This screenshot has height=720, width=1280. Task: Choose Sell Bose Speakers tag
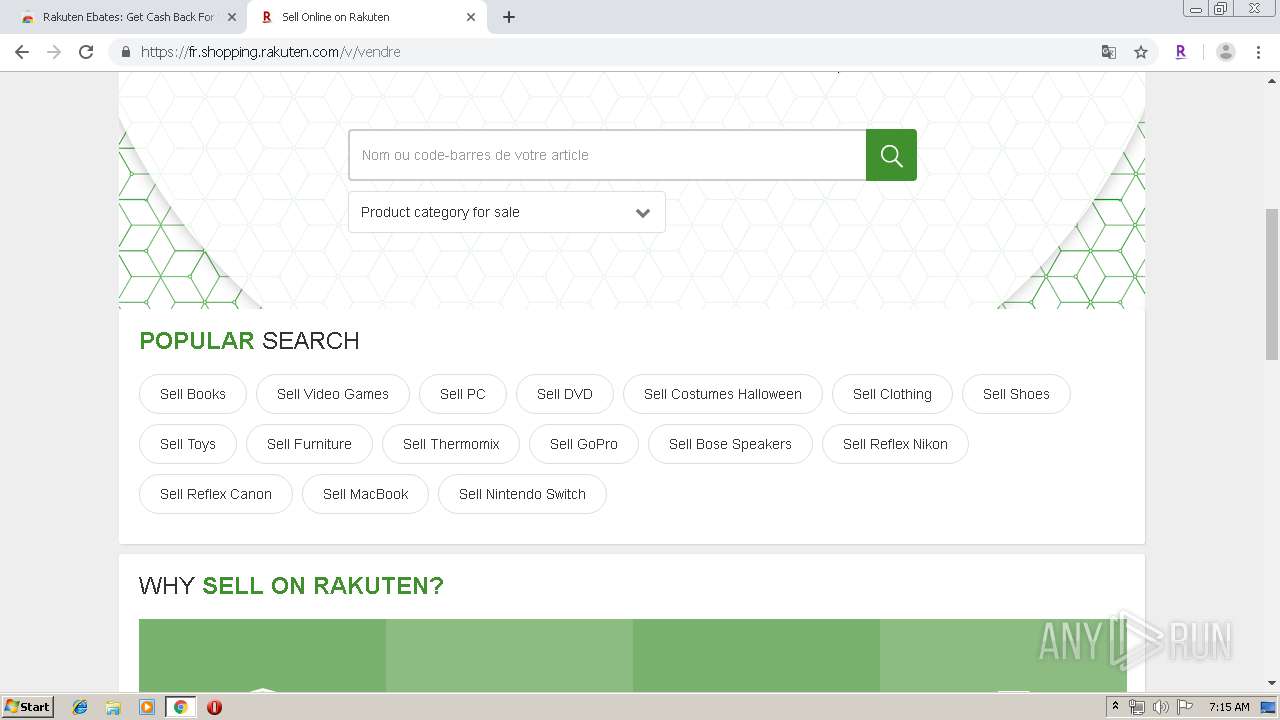point(730,444)
